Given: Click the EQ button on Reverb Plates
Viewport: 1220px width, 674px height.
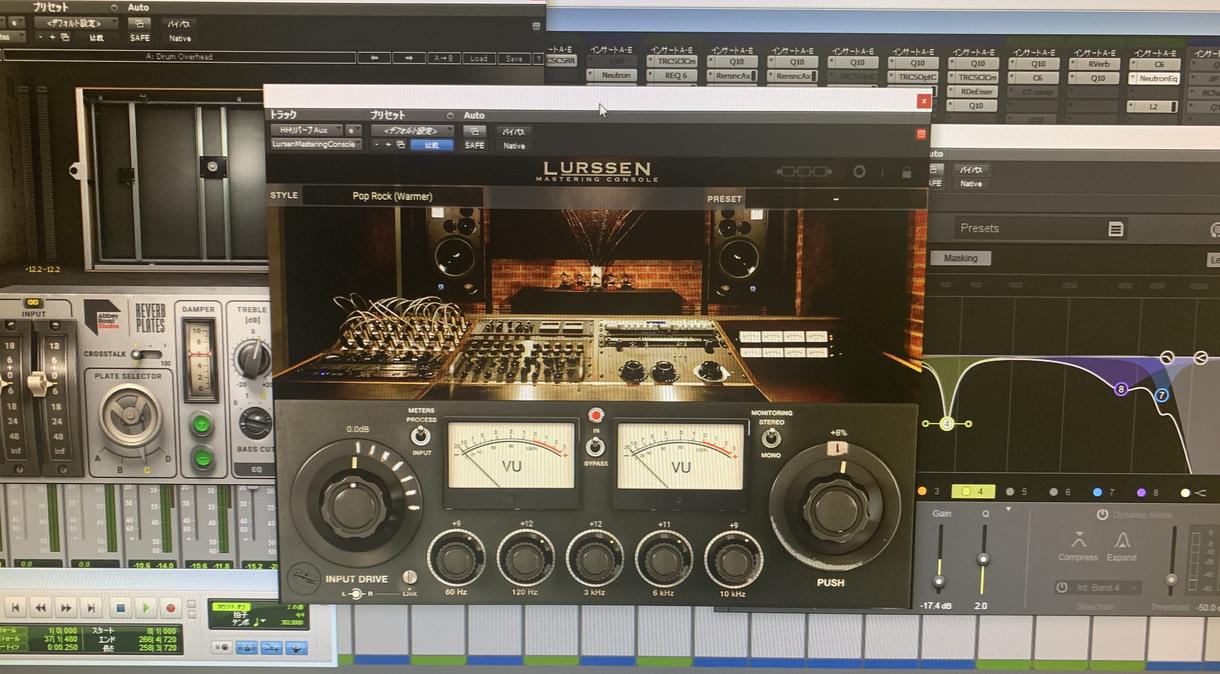Looking at the screenshot, I should (x=256, y=469).
